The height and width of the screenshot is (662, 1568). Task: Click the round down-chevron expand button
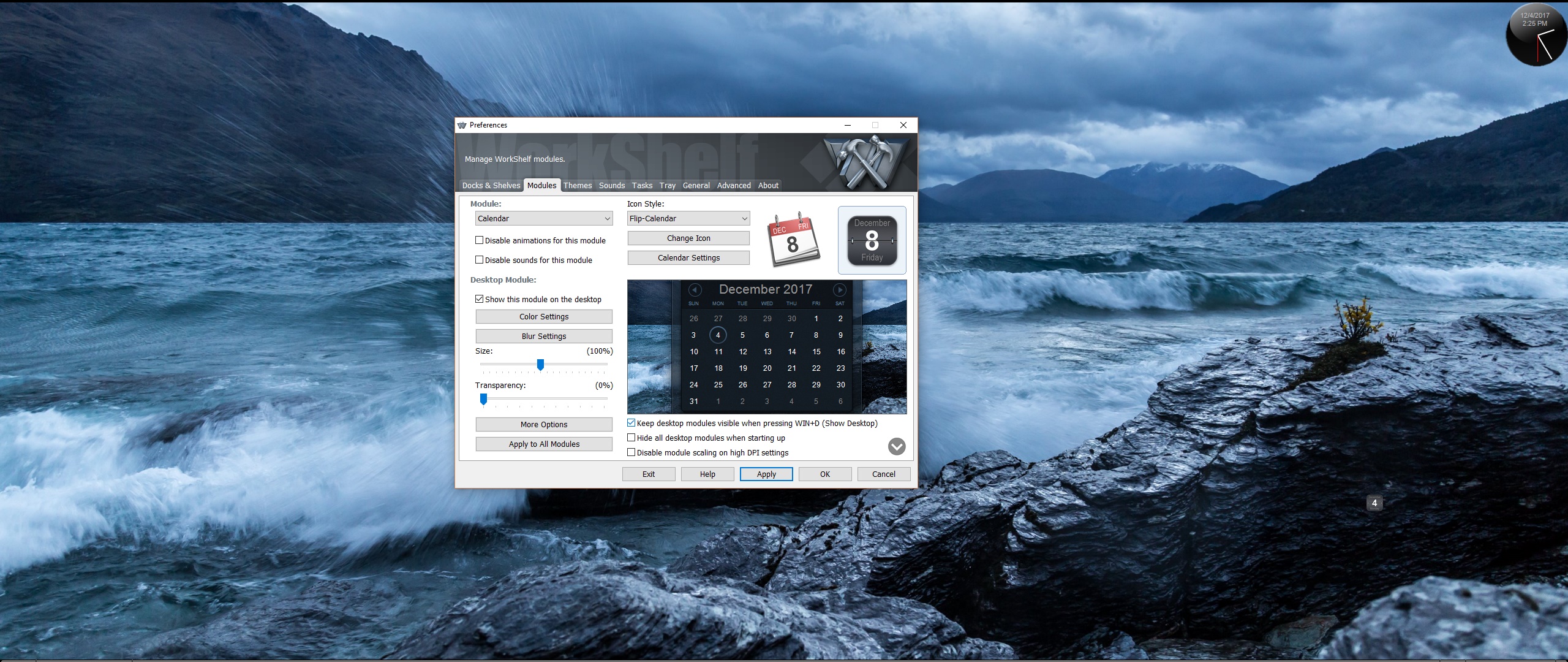point(896,446)
